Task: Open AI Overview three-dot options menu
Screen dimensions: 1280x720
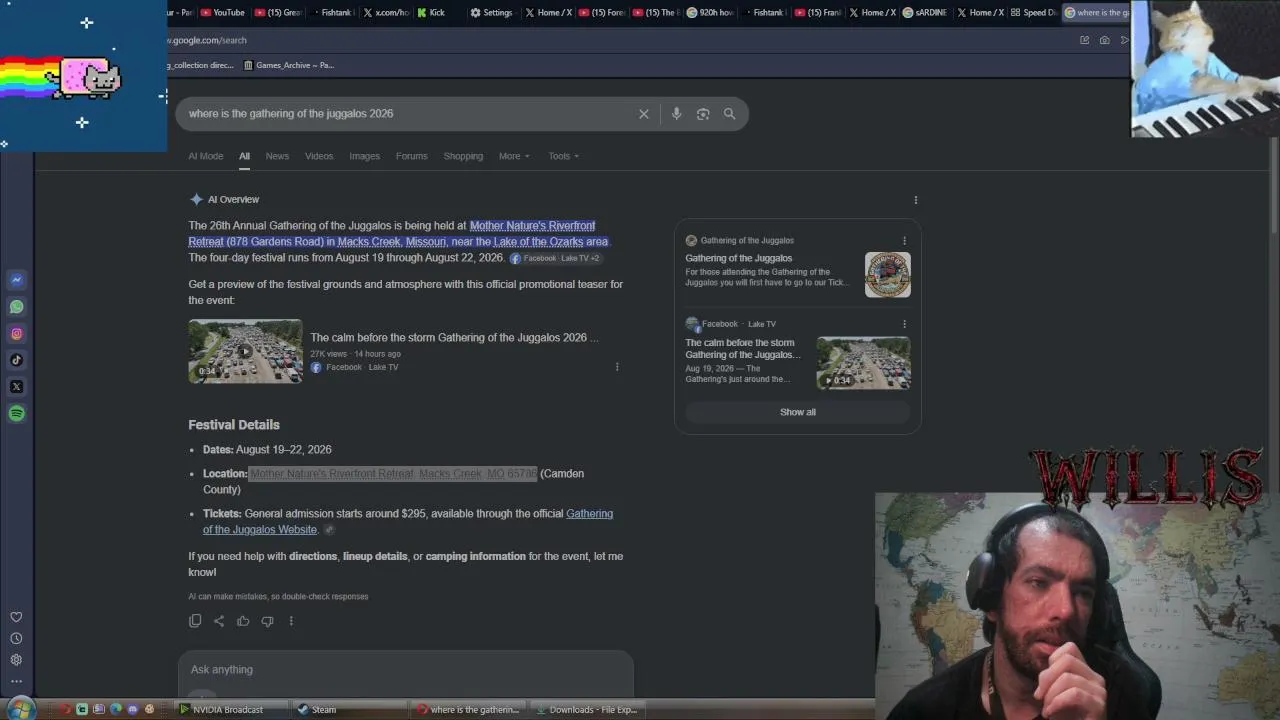Action: click(x=915, y=200)
